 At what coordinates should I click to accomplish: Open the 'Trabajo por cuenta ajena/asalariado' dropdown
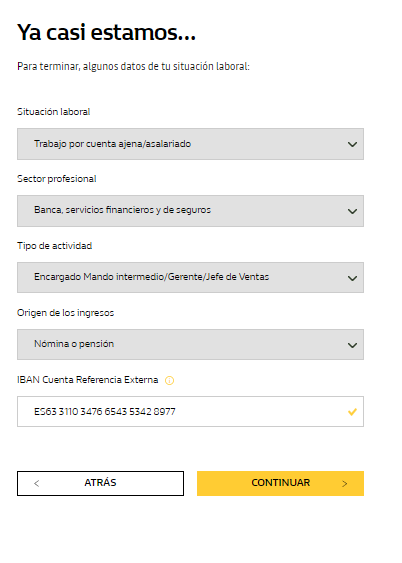190,144
